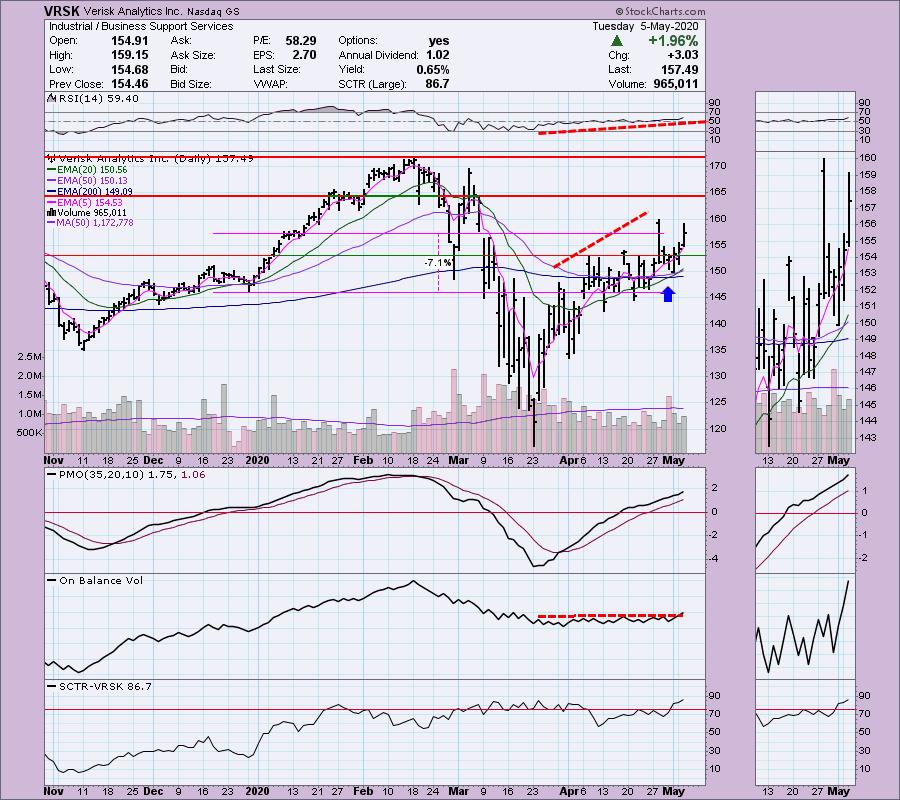
Task: Click the VWAP label
Action: (x=269, y=84)
